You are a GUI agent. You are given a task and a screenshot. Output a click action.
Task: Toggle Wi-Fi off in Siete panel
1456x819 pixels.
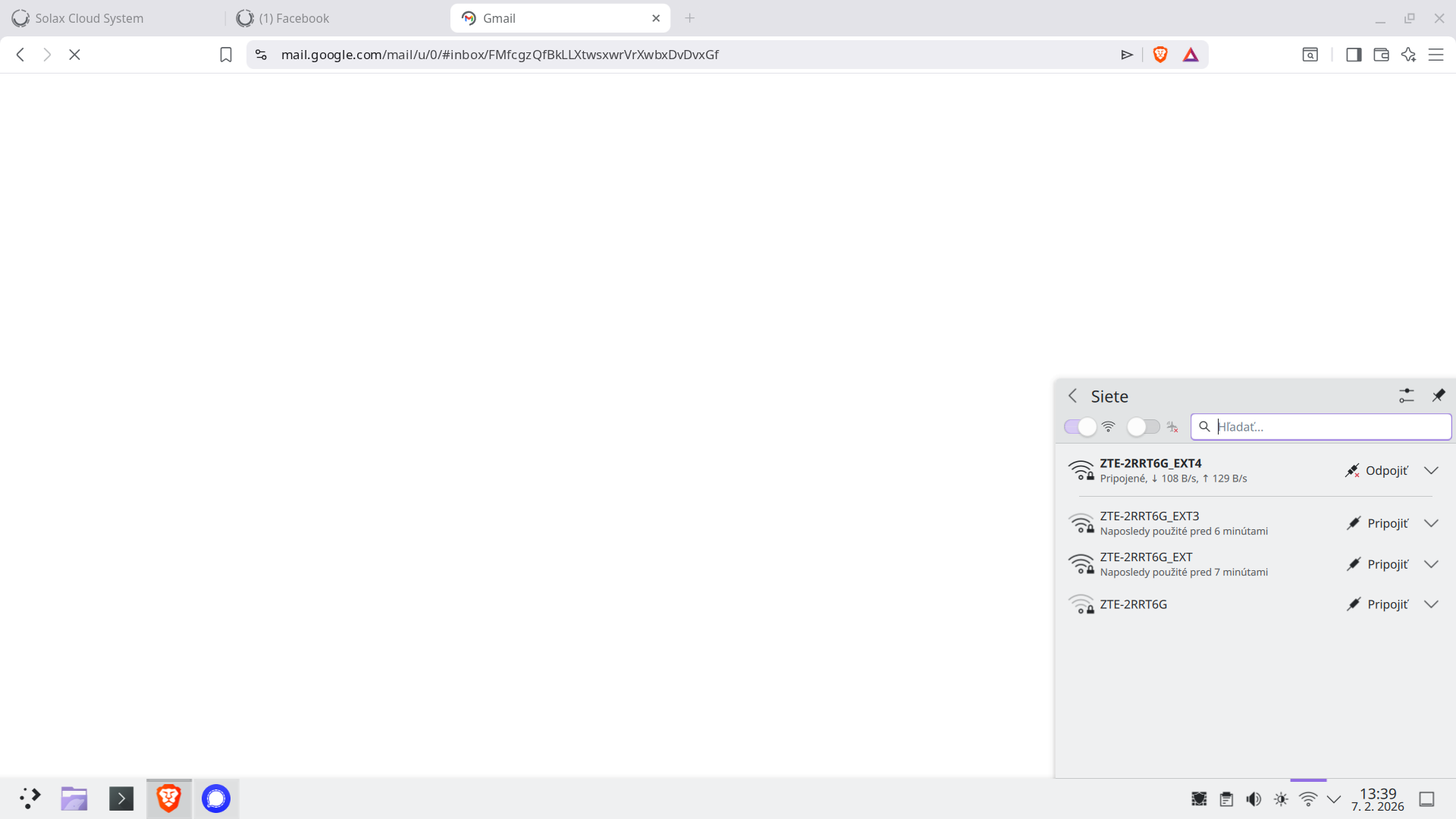(1079, 426)
